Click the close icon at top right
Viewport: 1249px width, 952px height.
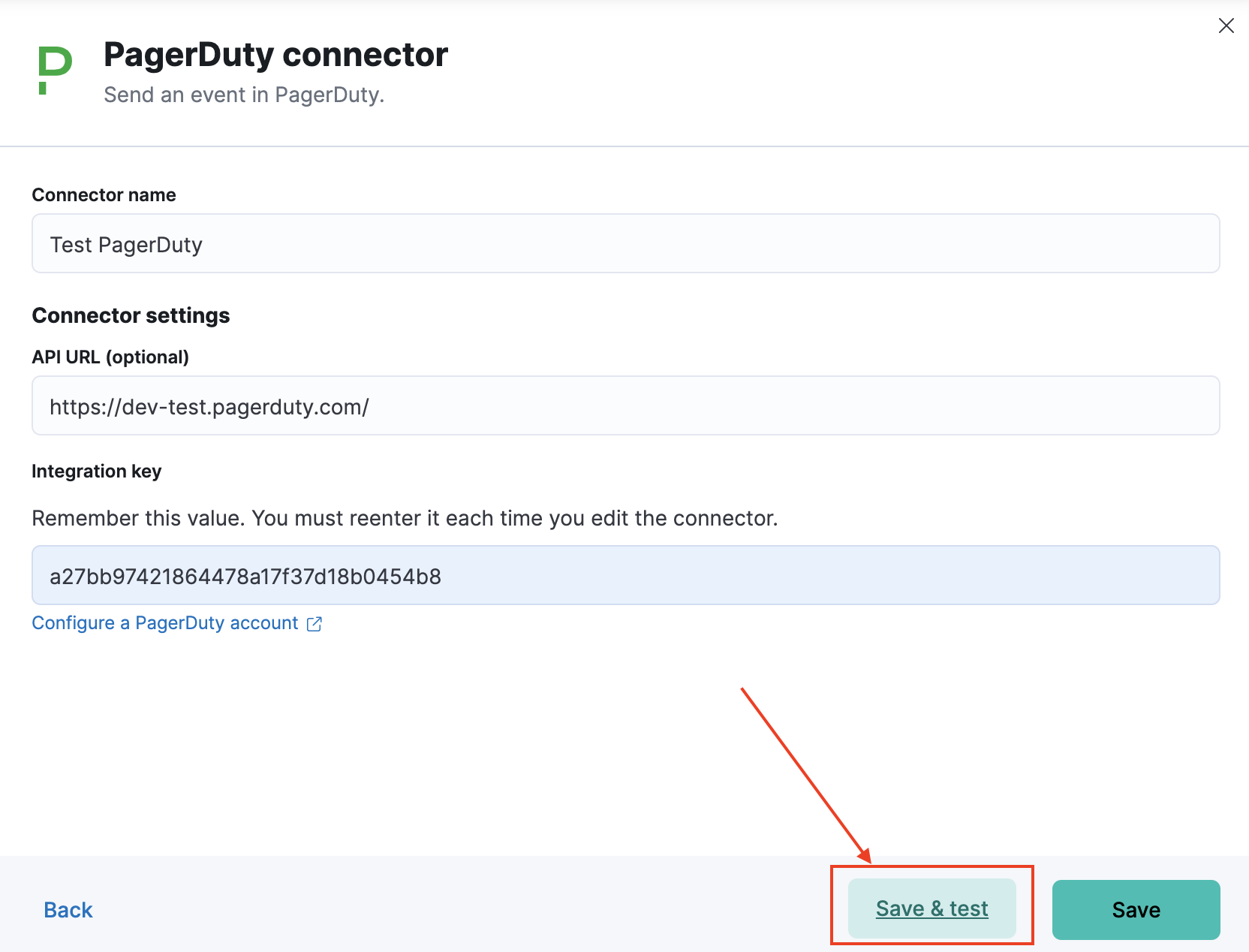tap(1226, 26)
